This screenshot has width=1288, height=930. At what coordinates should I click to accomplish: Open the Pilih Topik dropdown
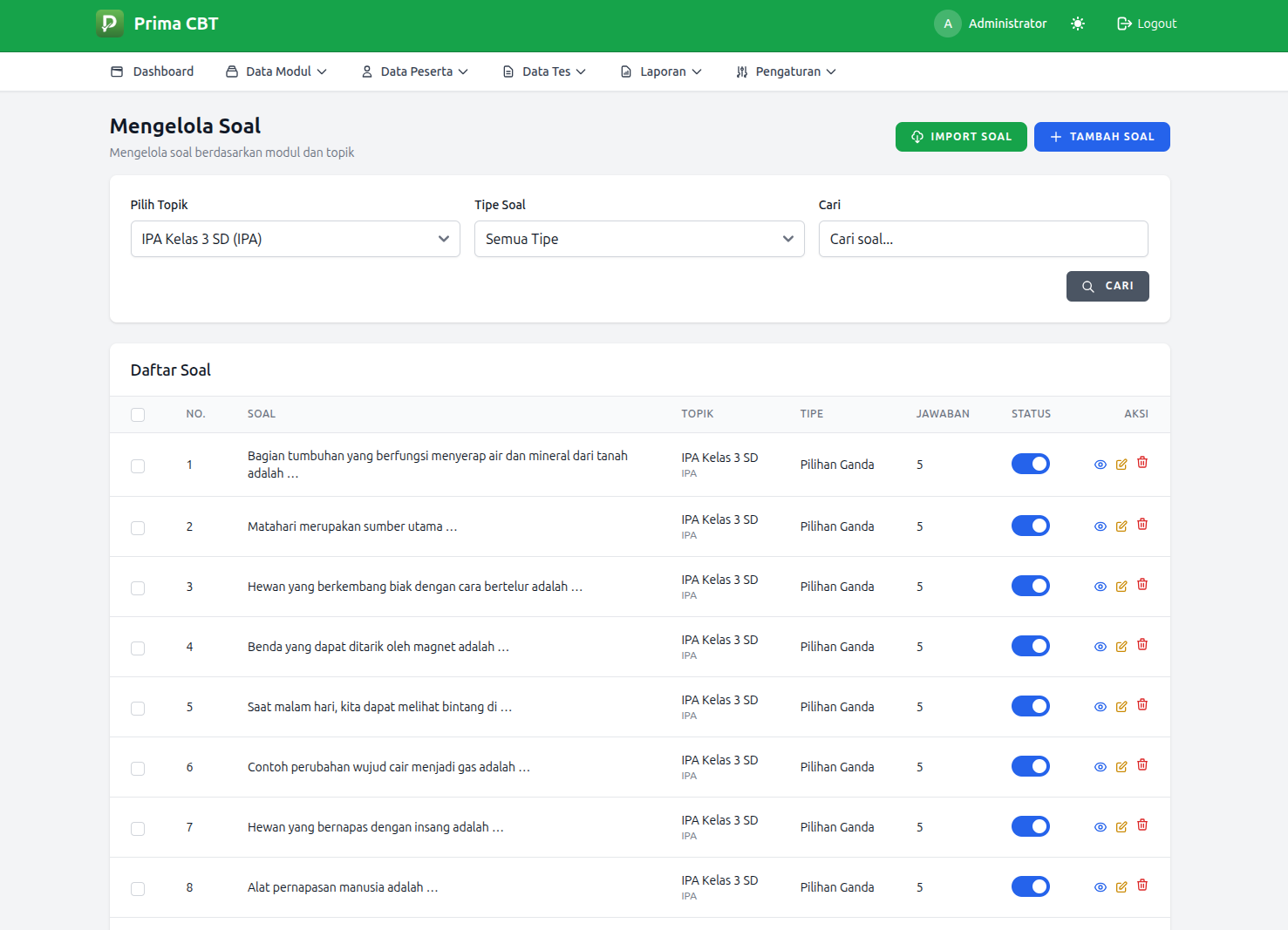[x=295, y=238]
